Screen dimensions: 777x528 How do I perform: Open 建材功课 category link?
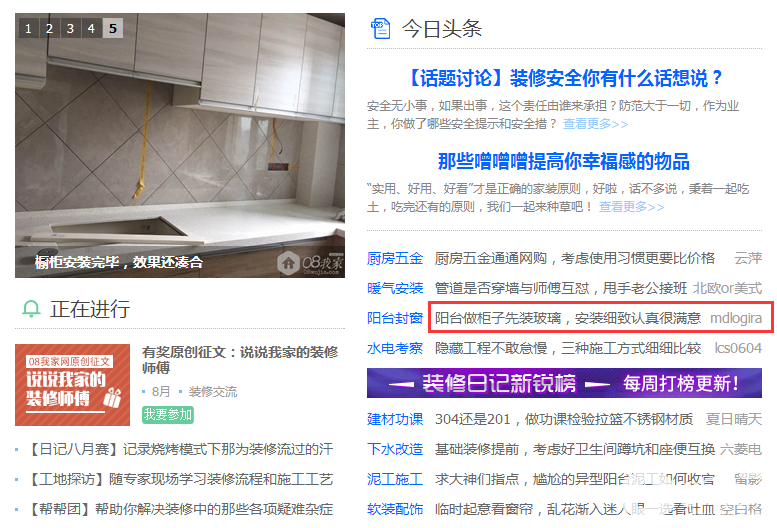tap(395, 419)
